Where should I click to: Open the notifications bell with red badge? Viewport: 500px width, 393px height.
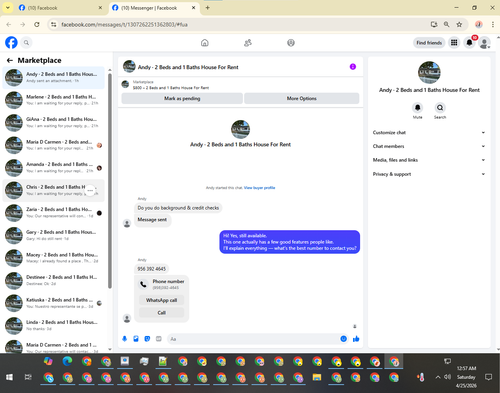[469, 43]
